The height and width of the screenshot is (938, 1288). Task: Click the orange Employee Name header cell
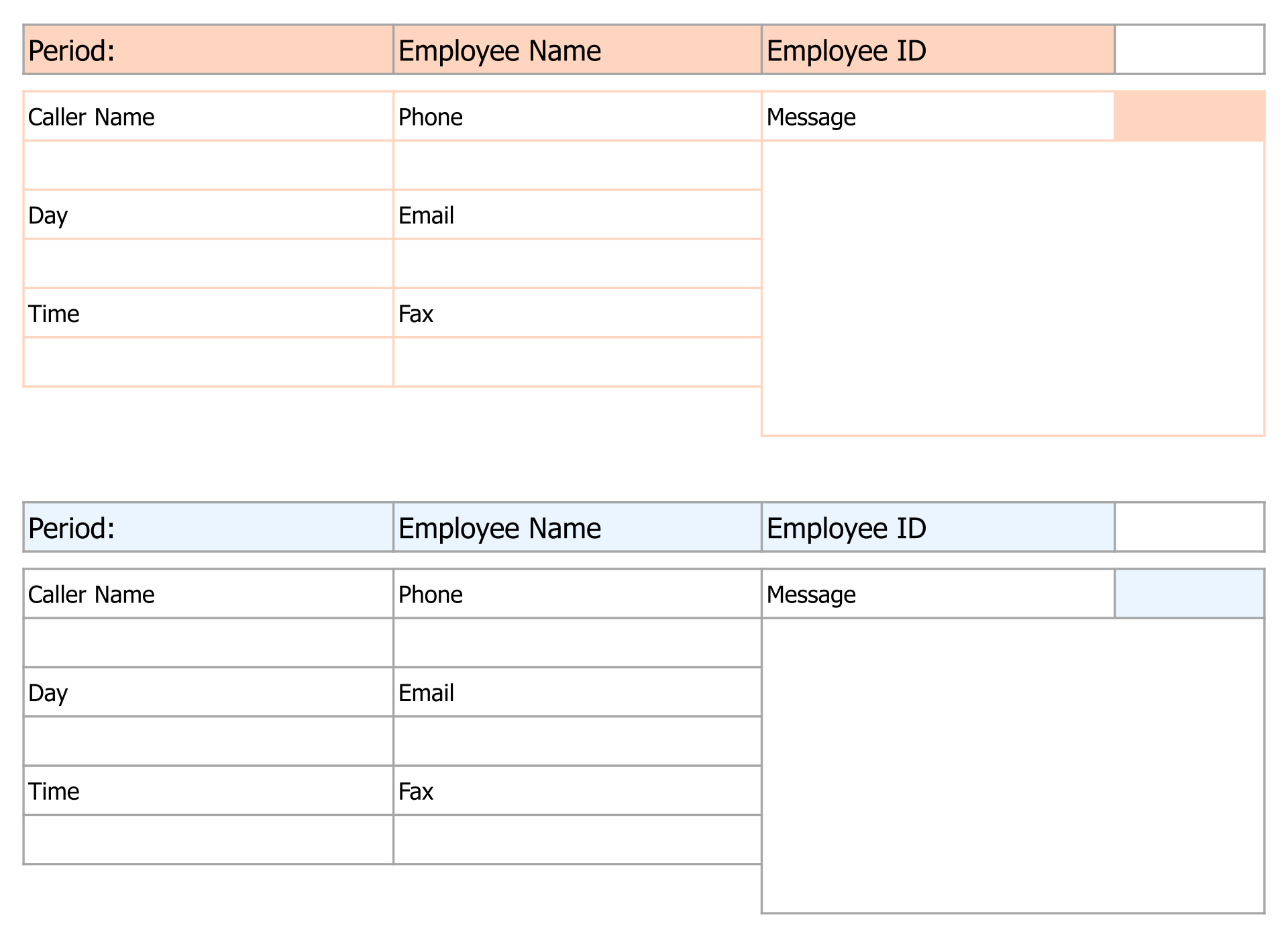coord(577,50)
